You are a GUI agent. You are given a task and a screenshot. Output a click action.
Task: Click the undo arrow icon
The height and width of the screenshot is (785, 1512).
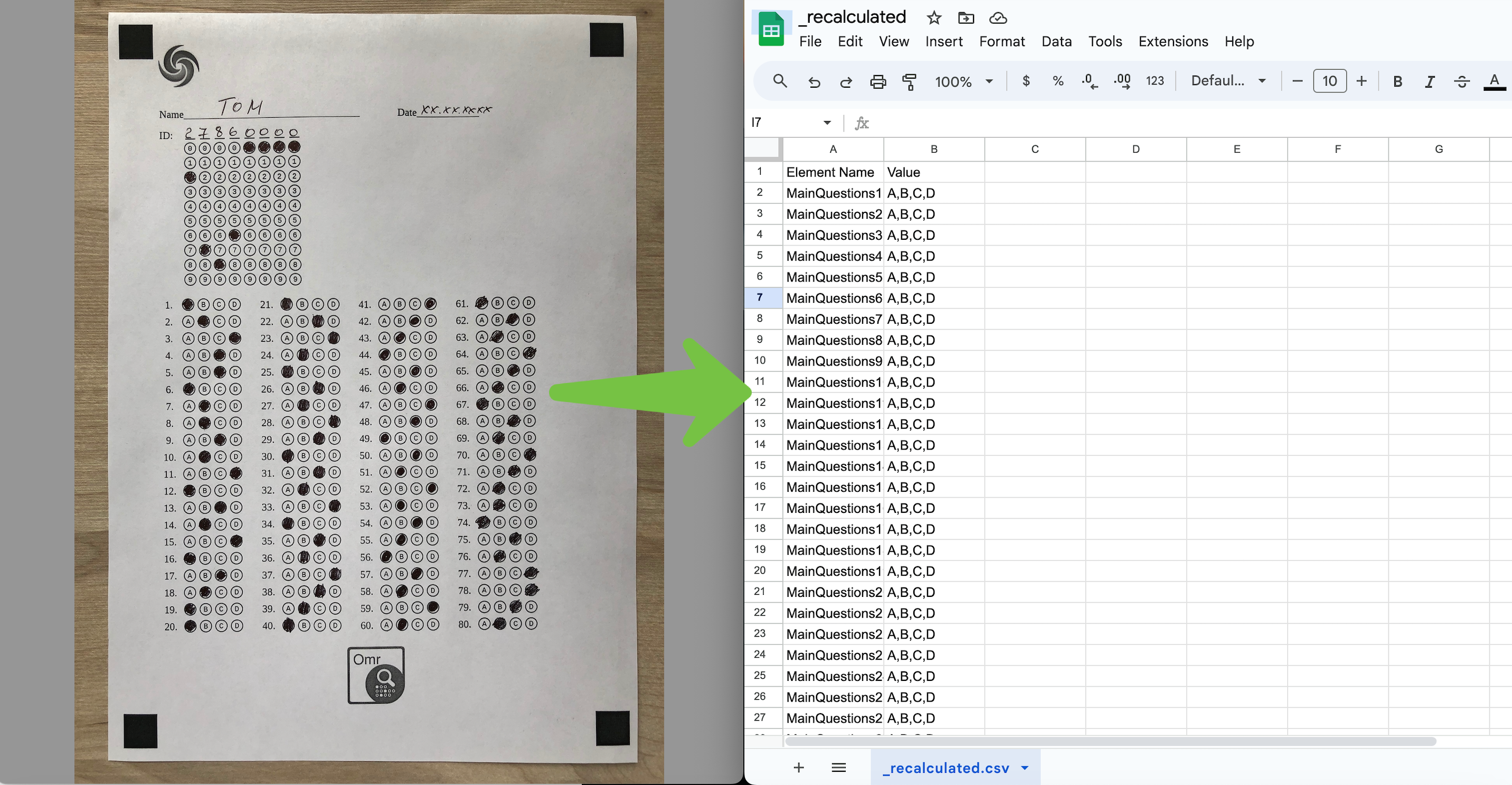click(814, 81)
